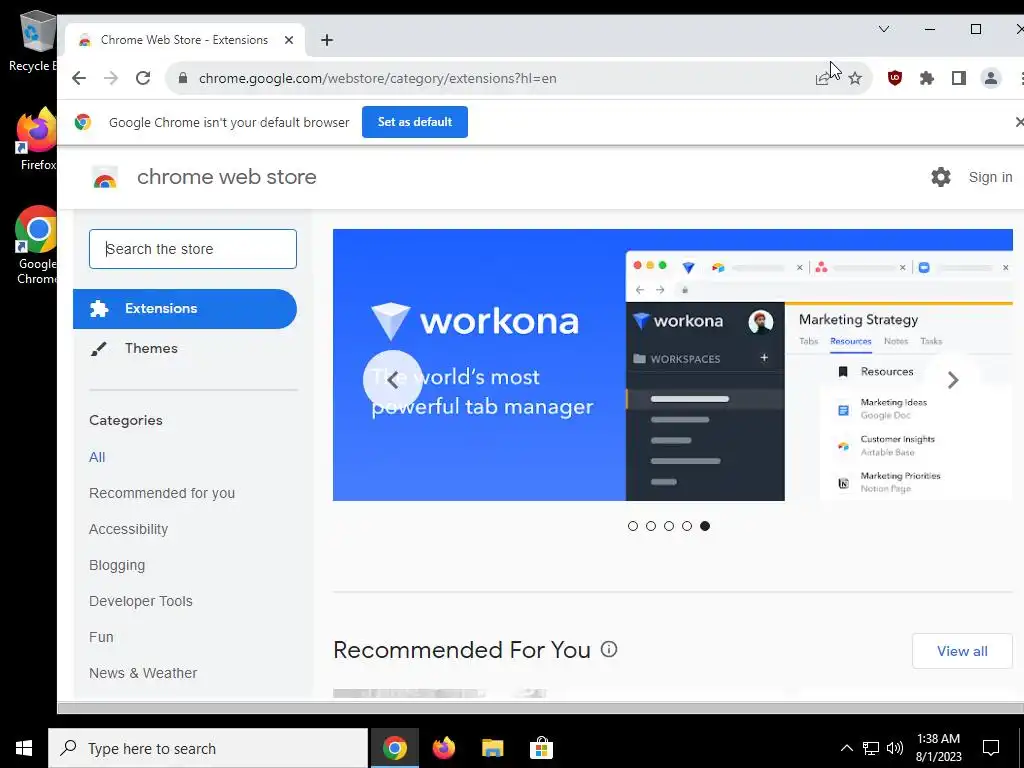Screen dimensions: 1024x768
Task: Bookmark this page with the star icon
Action: [855, 79]
